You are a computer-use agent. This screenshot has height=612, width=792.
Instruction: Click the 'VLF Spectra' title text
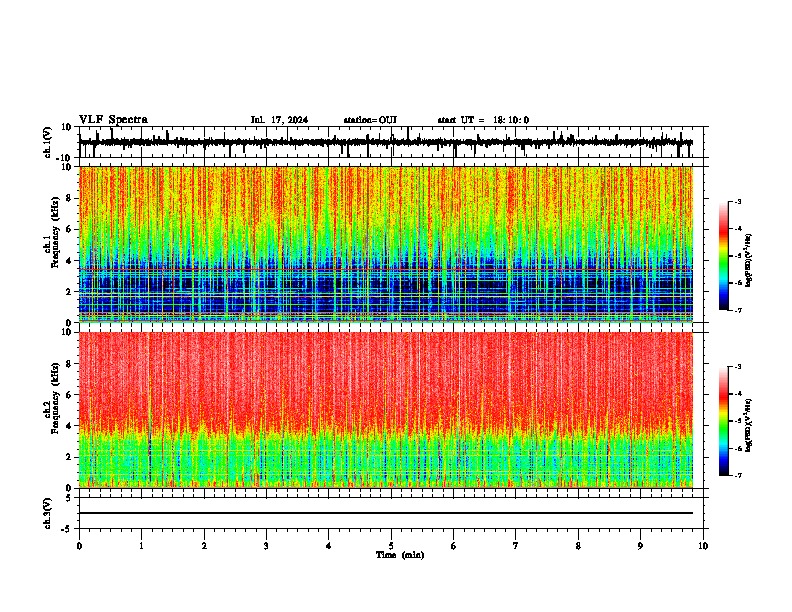113,120
